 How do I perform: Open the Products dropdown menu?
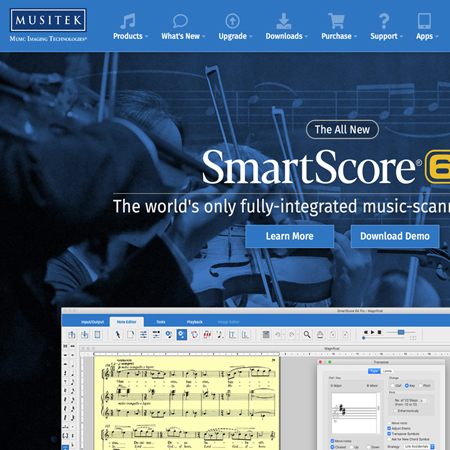[130, 27]
